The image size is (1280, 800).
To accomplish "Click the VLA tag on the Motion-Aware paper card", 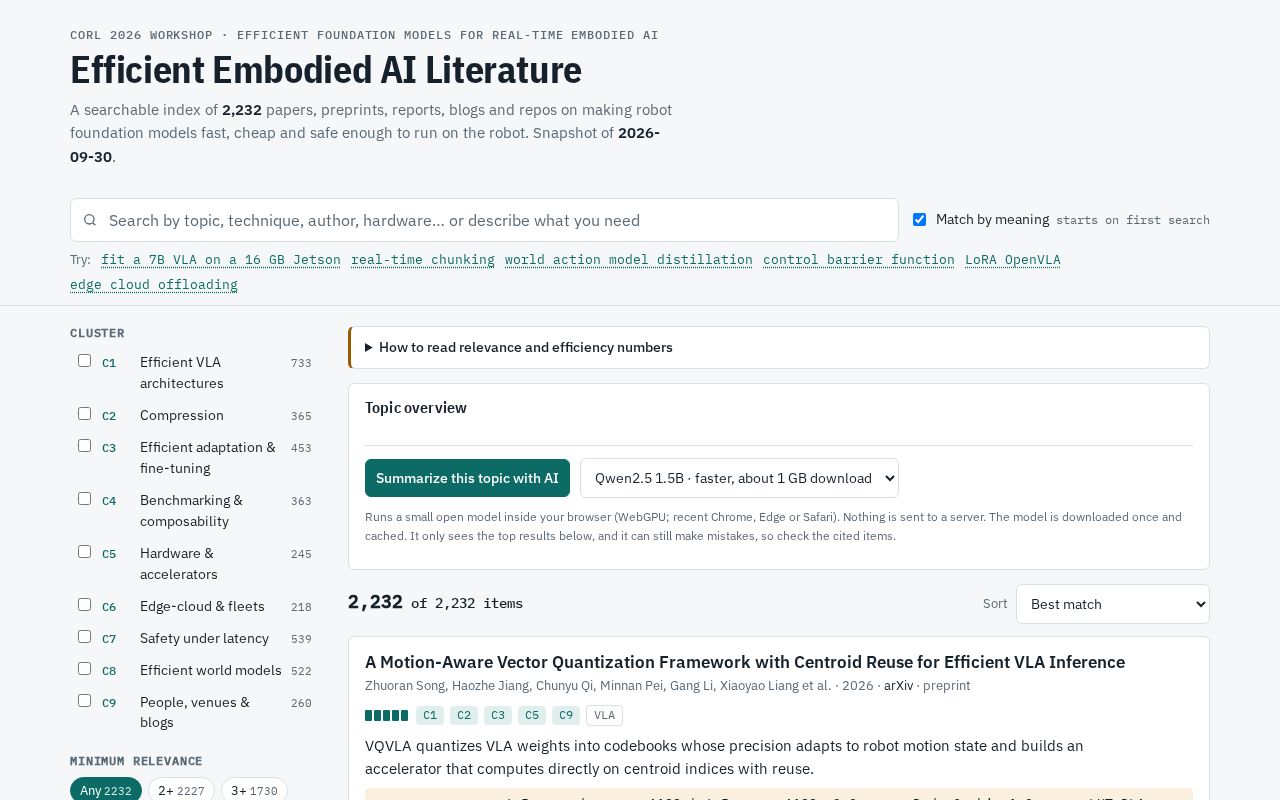I will [x=605, y=715].
